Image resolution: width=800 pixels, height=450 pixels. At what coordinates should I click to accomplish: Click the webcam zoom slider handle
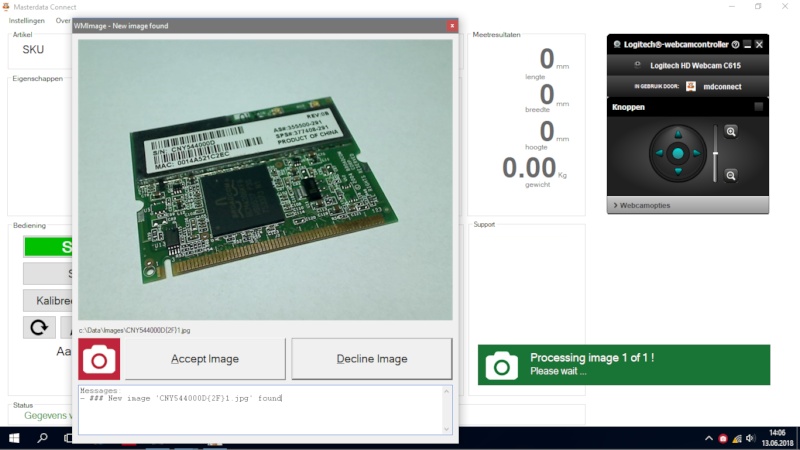click(x=715, y=152)
